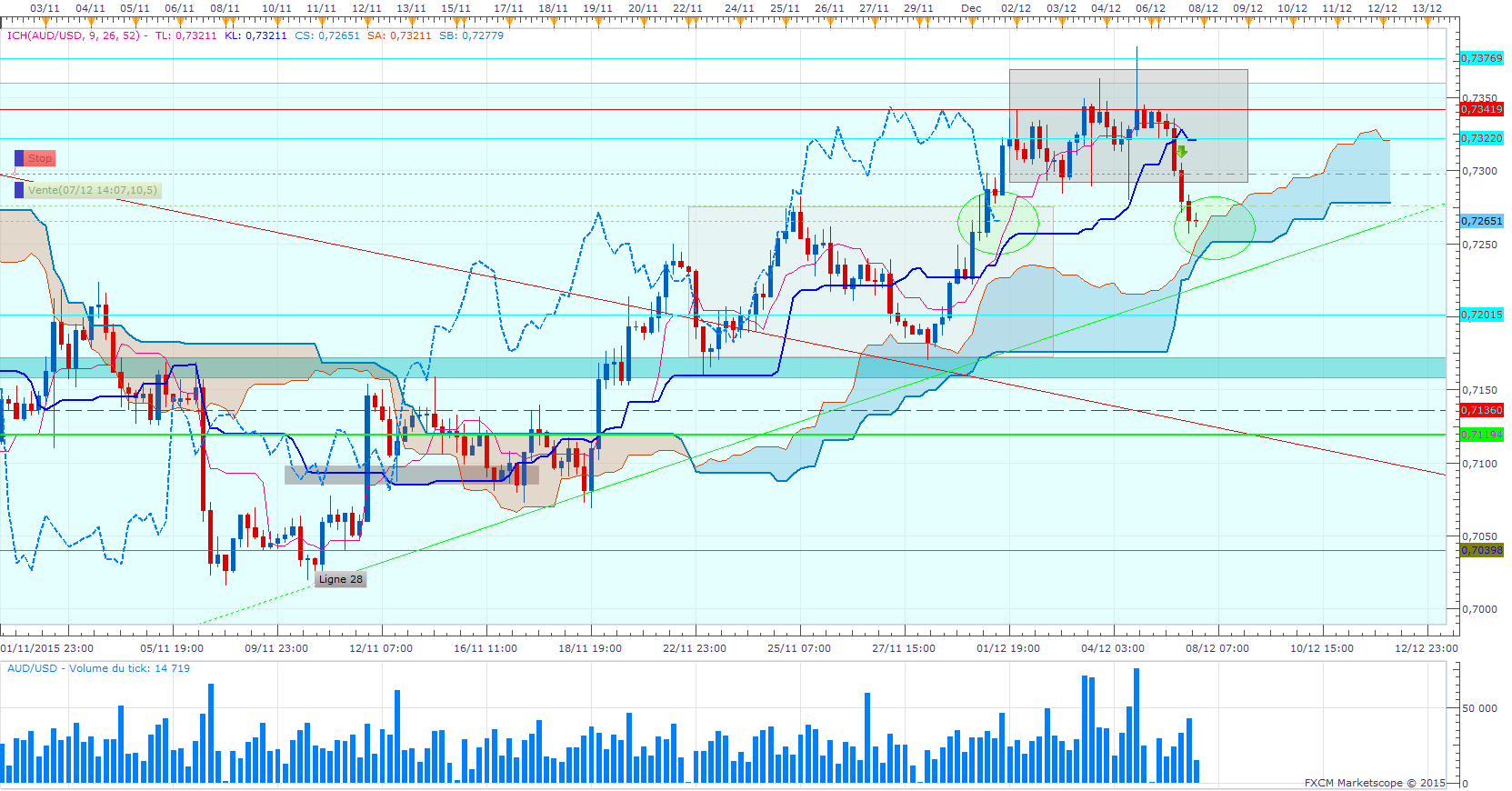Image resolution: width=1512 pixels, height=791 pixels.
Task: Select the 0,72015 price level tag
Action: pyautogui.click(x=1481, y=315)
